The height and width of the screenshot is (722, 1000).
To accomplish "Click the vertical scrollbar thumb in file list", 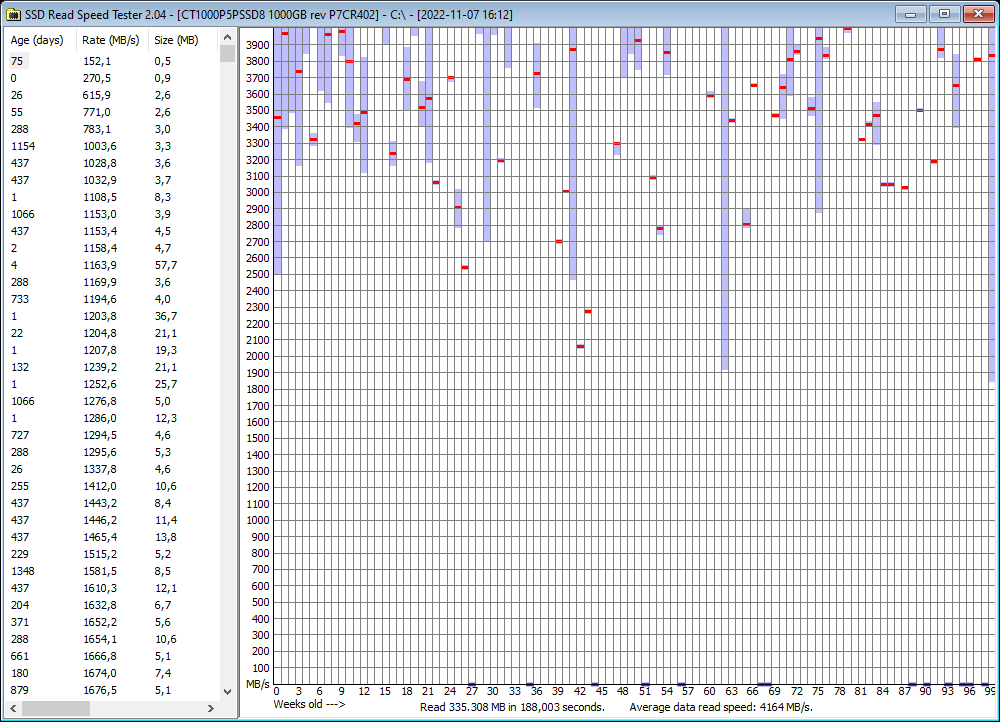I will [x=227, y=54].
